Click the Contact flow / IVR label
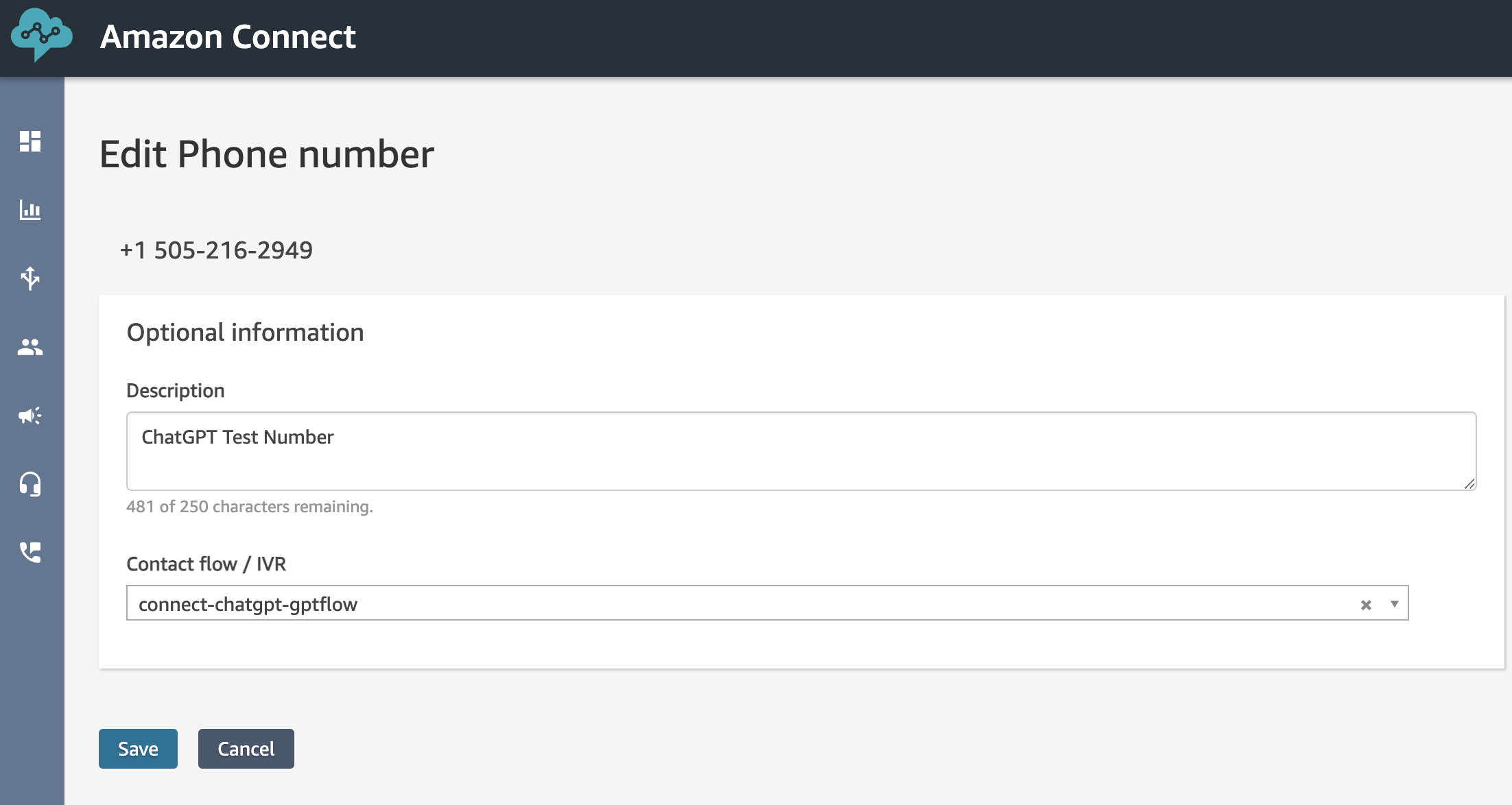The height and width of the screenshot is (805, 1512). click(x=206, y=564)
